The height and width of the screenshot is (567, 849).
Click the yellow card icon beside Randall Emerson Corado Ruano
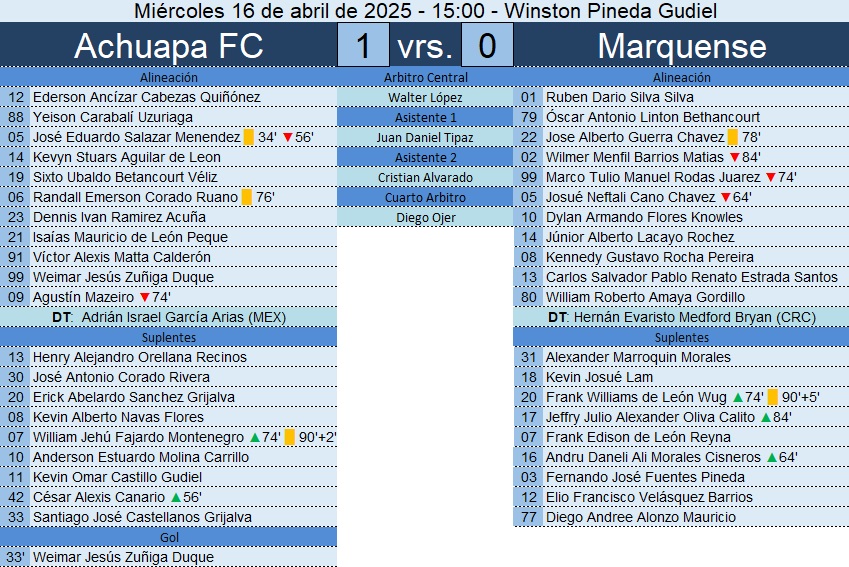point(246,197)
